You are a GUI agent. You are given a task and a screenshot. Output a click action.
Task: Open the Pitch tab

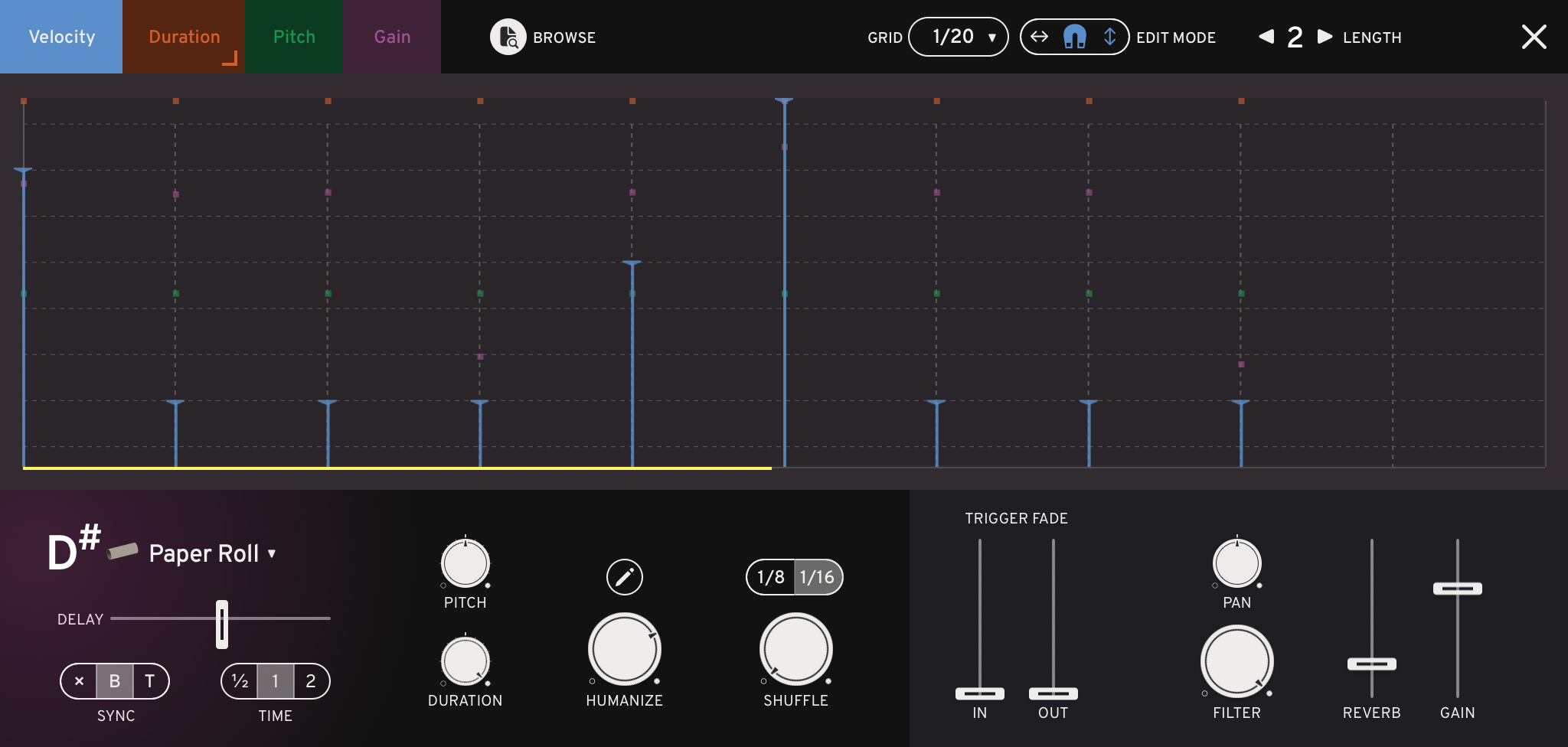(294, 37)
